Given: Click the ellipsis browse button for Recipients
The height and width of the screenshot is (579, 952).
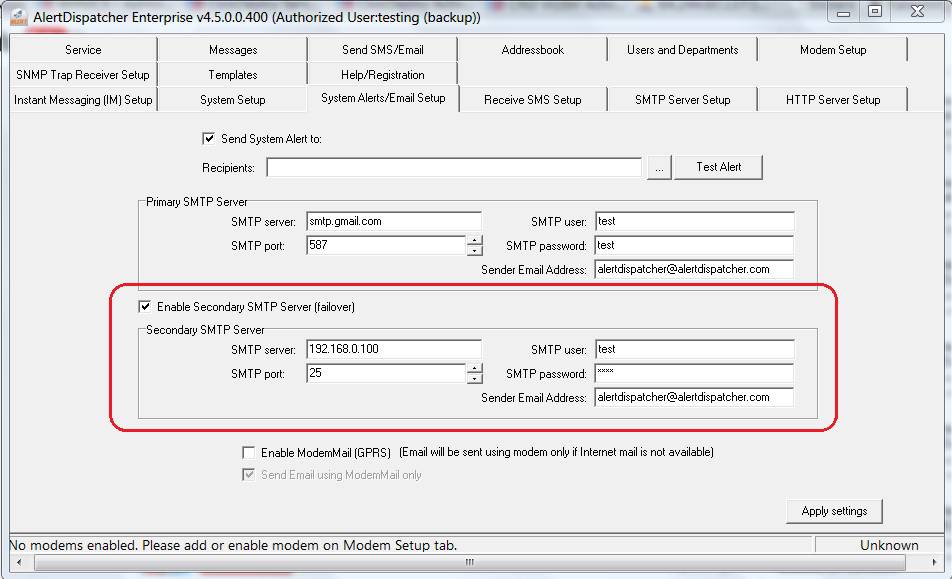Looking at the screenshot, I should [x=659, y=167].
